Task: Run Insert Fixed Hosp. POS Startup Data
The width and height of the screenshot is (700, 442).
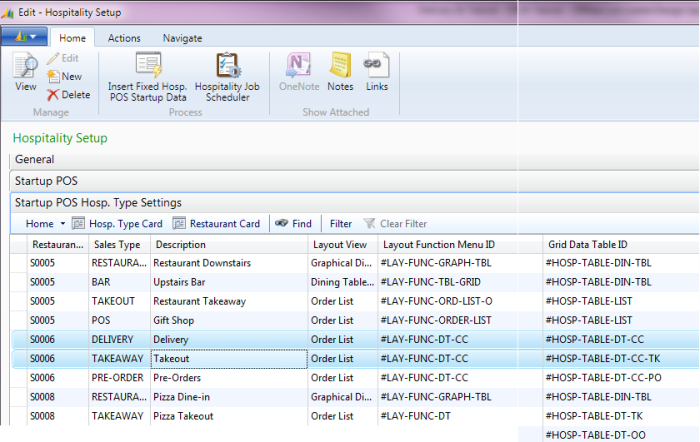Action: (147, 77)
